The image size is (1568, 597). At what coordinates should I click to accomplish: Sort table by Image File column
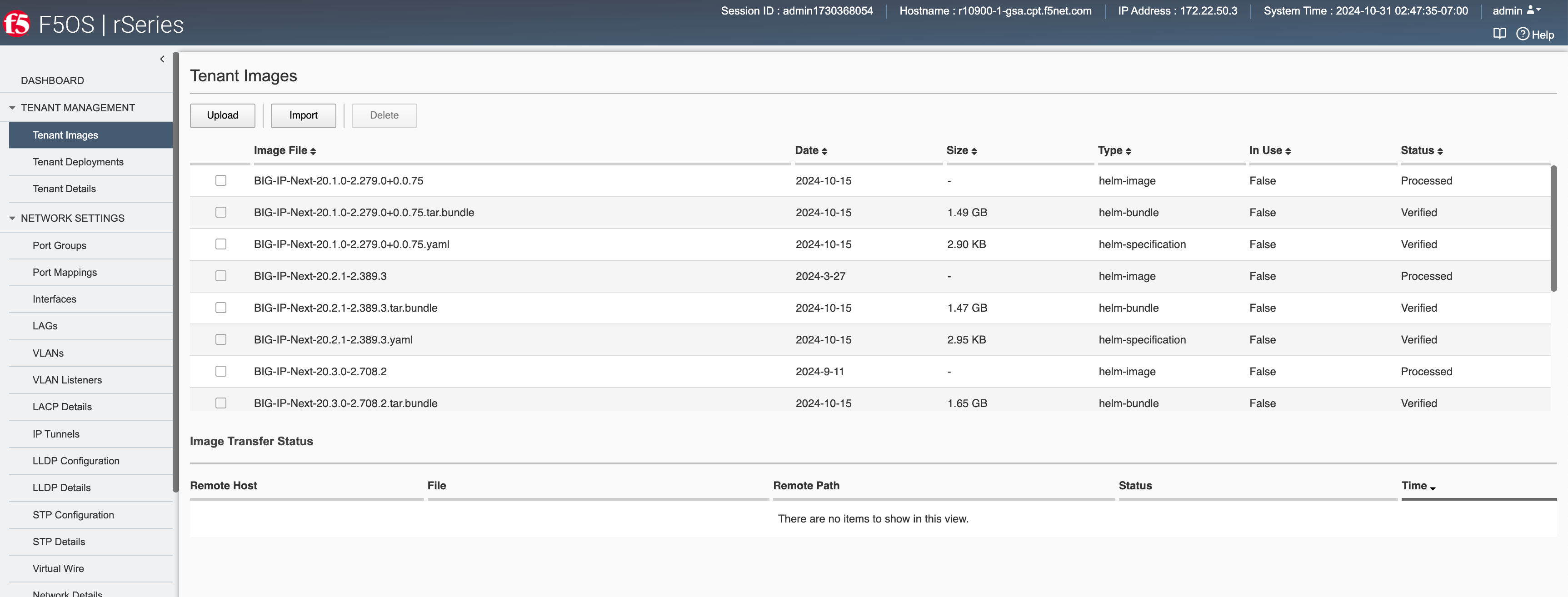[x=285, y=150]
